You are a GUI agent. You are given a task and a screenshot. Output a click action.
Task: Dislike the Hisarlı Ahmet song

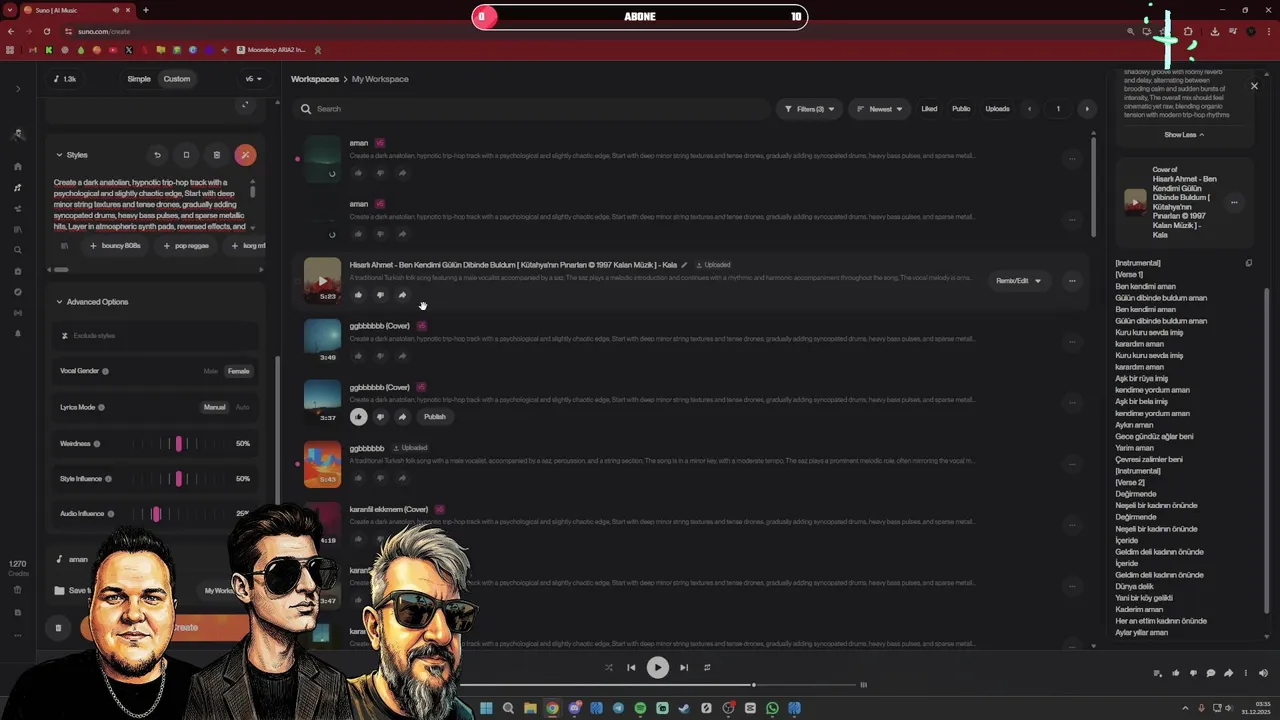click(380, 295)
